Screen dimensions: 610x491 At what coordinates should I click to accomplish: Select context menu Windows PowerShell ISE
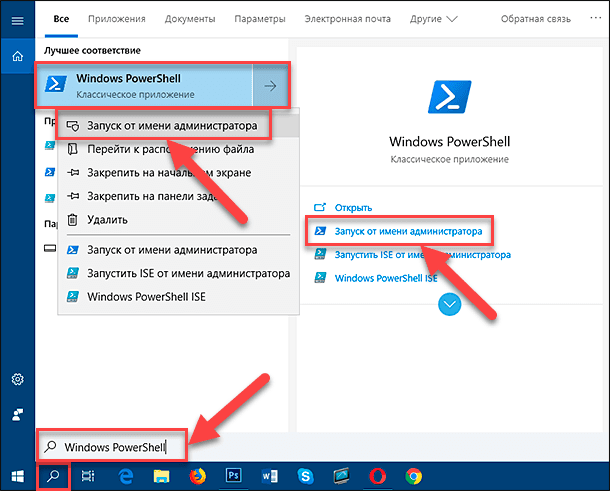(x=179, y=297)
